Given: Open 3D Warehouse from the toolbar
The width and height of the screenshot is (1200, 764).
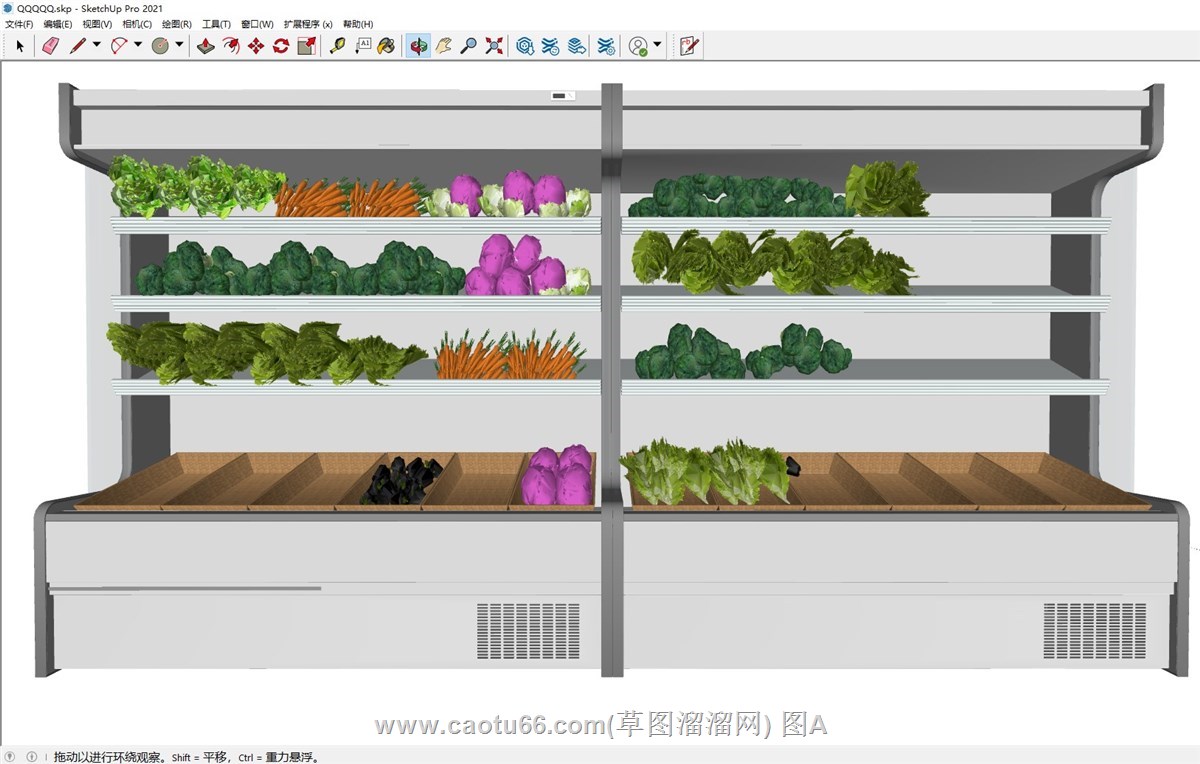Looking at the screenshot, I should click(x=525, y=46).
